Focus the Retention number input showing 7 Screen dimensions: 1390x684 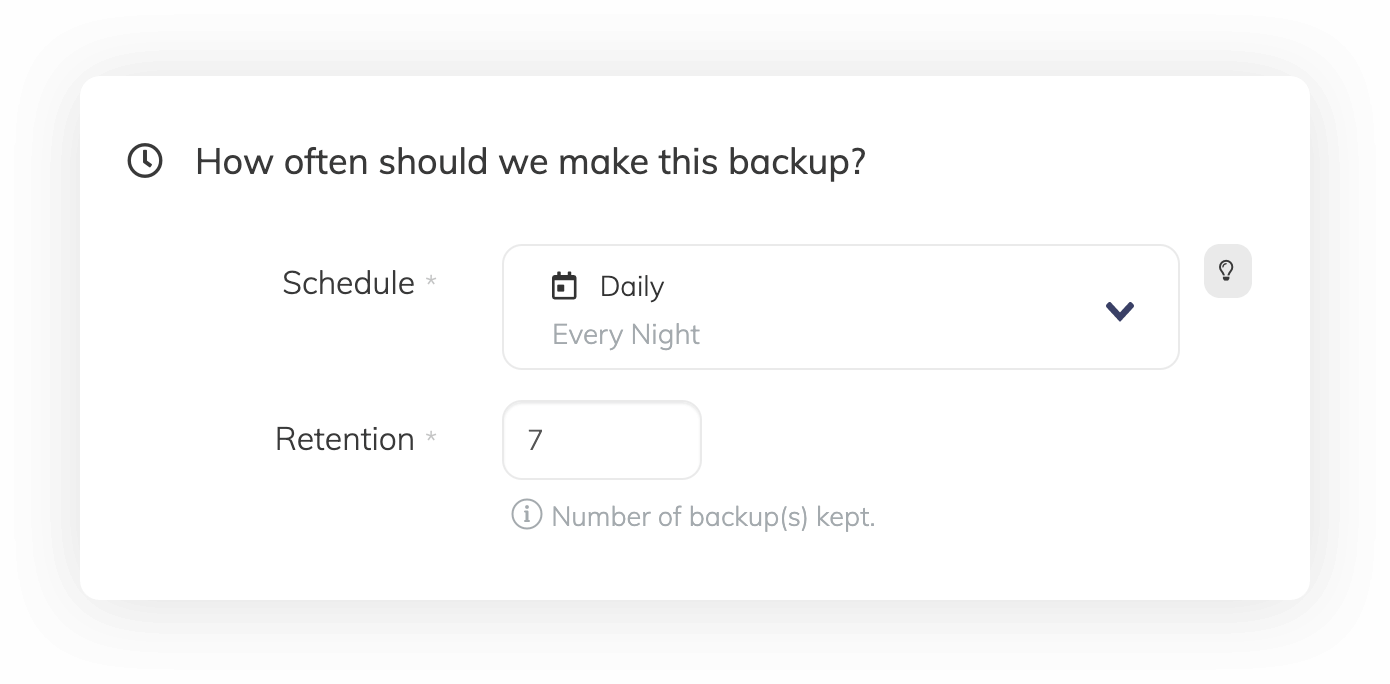click(601, 440)
